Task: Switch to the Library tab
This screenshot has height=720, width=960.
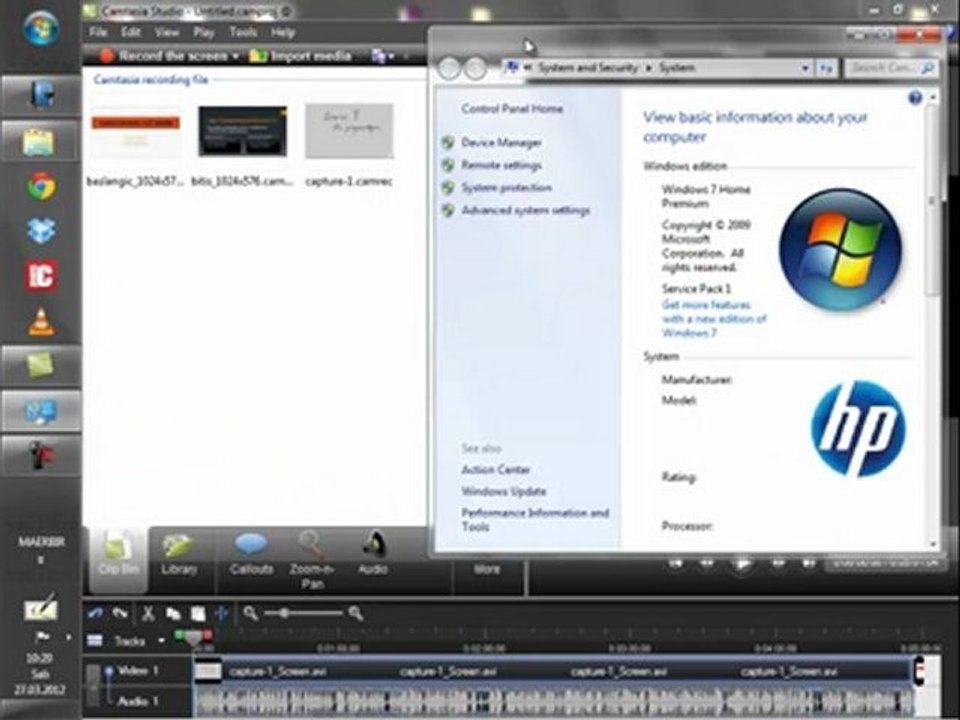Action: (178, 554)
